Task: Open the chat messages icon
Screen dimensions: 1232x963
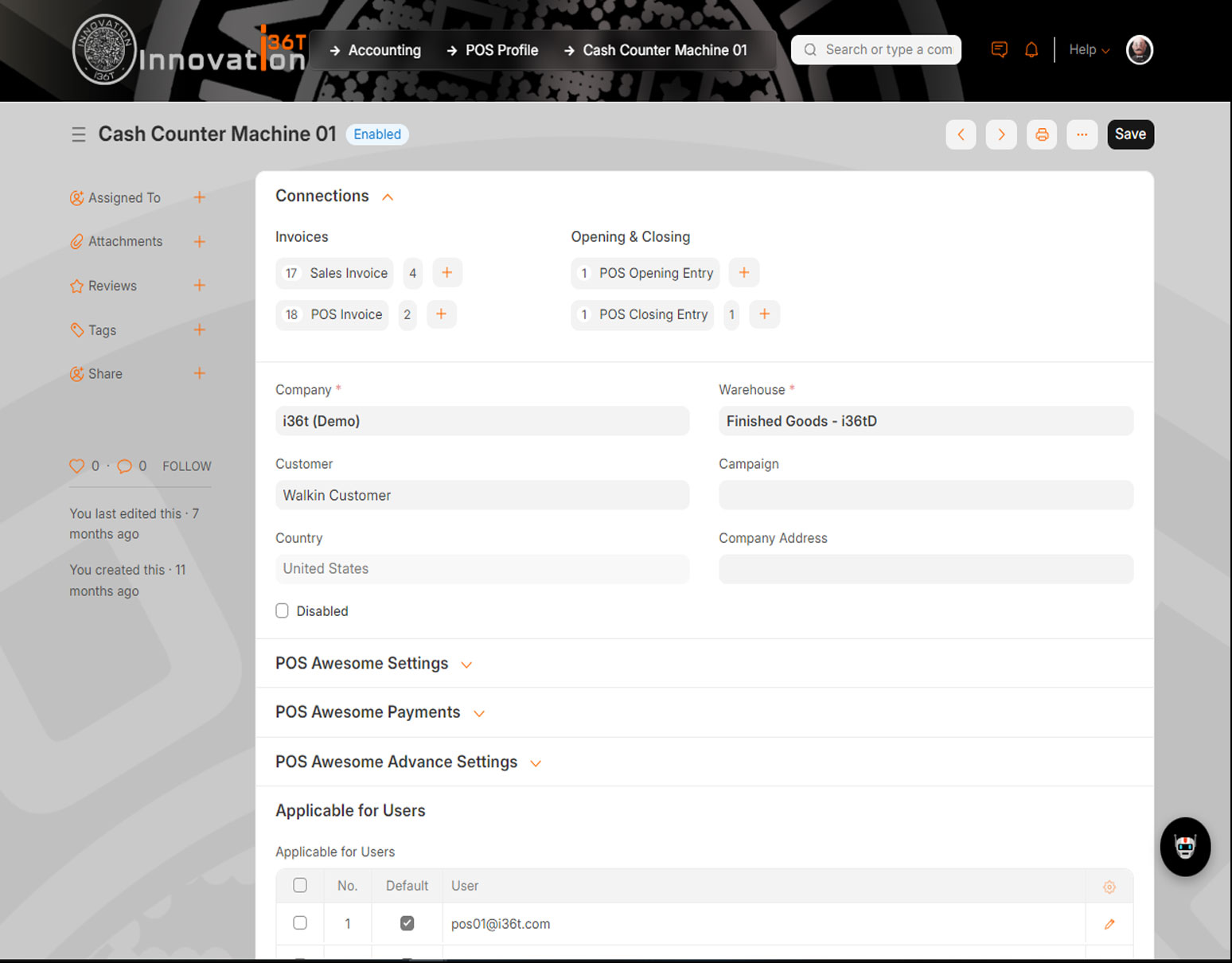Action: (999, 50)
